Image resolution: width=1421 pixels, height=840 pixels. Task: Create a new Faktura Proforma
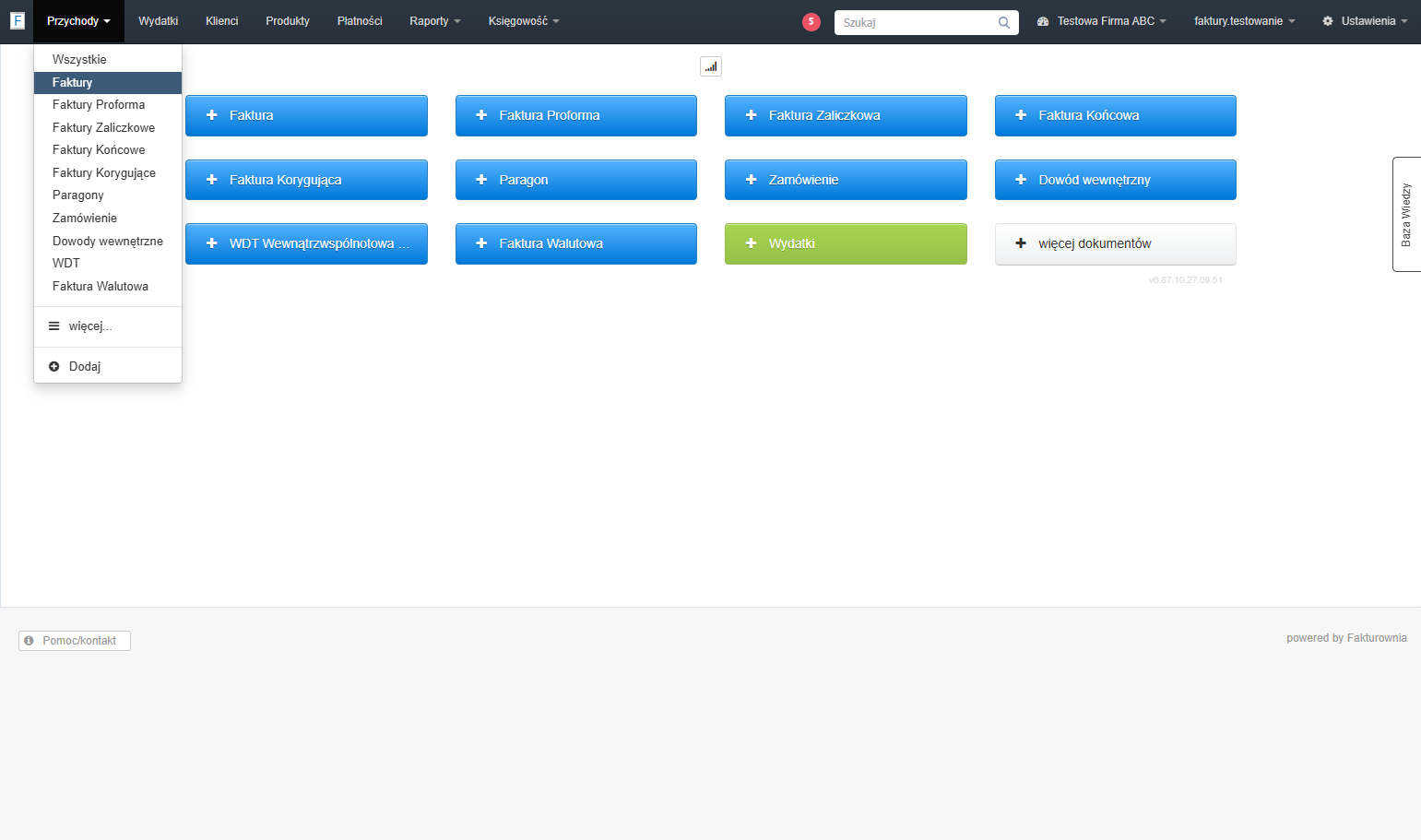576,115
